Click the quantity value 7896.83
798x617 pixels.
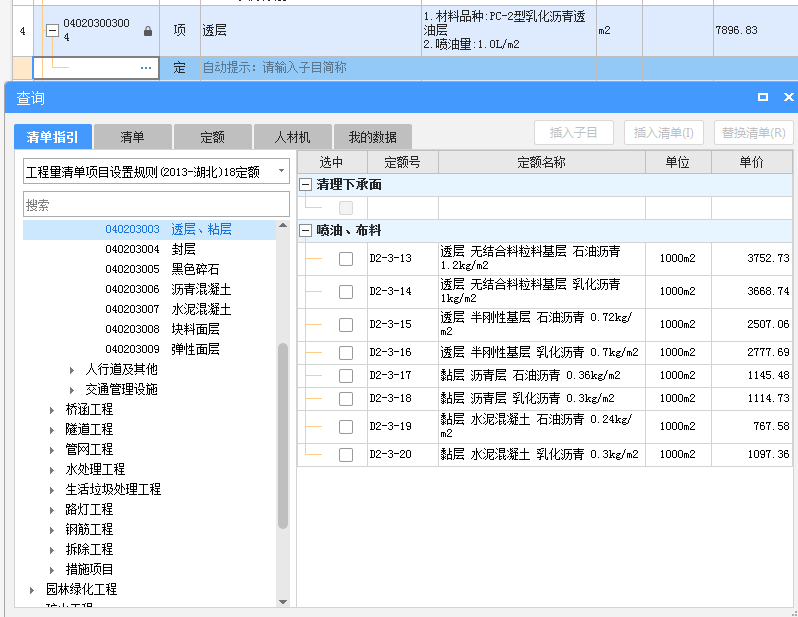pyautogui.click(x=736, y=31)
